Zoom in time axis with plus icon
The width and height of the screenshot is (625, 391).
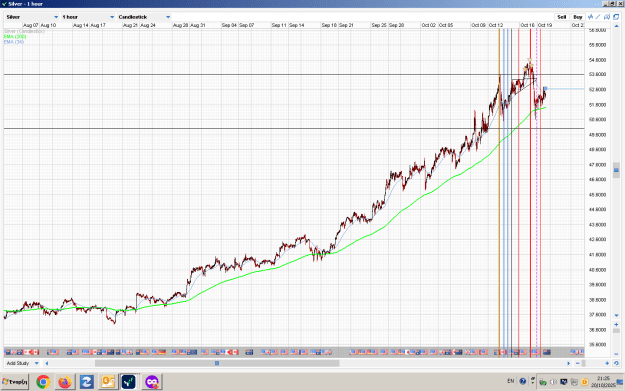click(607, 363)
